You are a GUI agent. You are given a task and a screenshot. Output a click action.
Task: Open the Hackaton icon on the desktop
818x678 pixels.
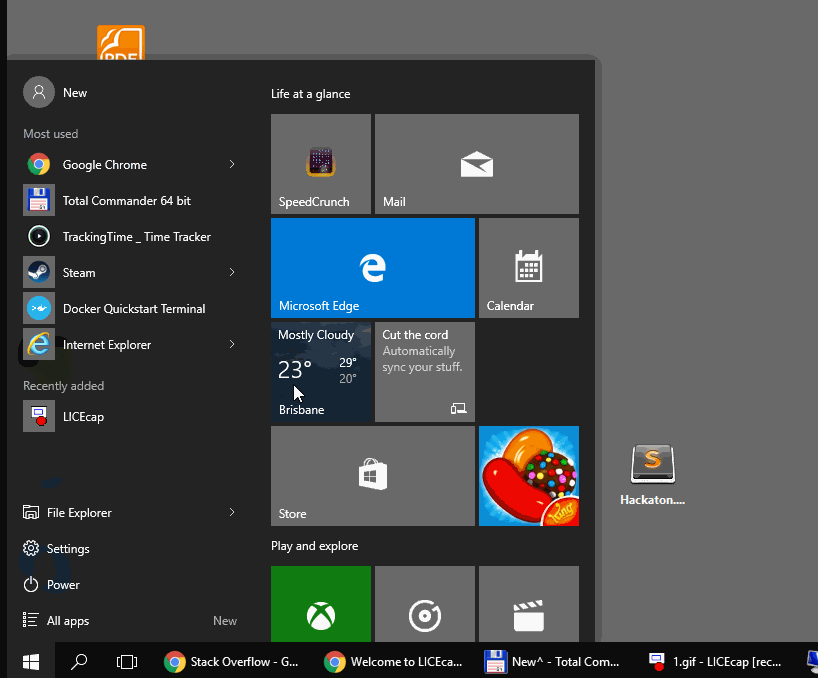click(x=652, y=463)
